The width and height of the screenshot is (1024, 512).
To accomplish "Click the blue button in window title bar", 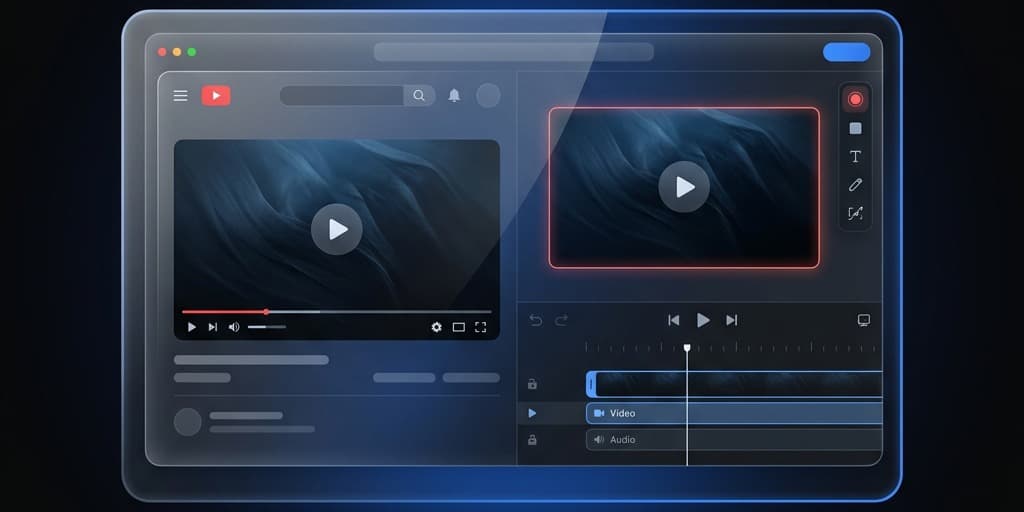I will [x=846, y=52].
